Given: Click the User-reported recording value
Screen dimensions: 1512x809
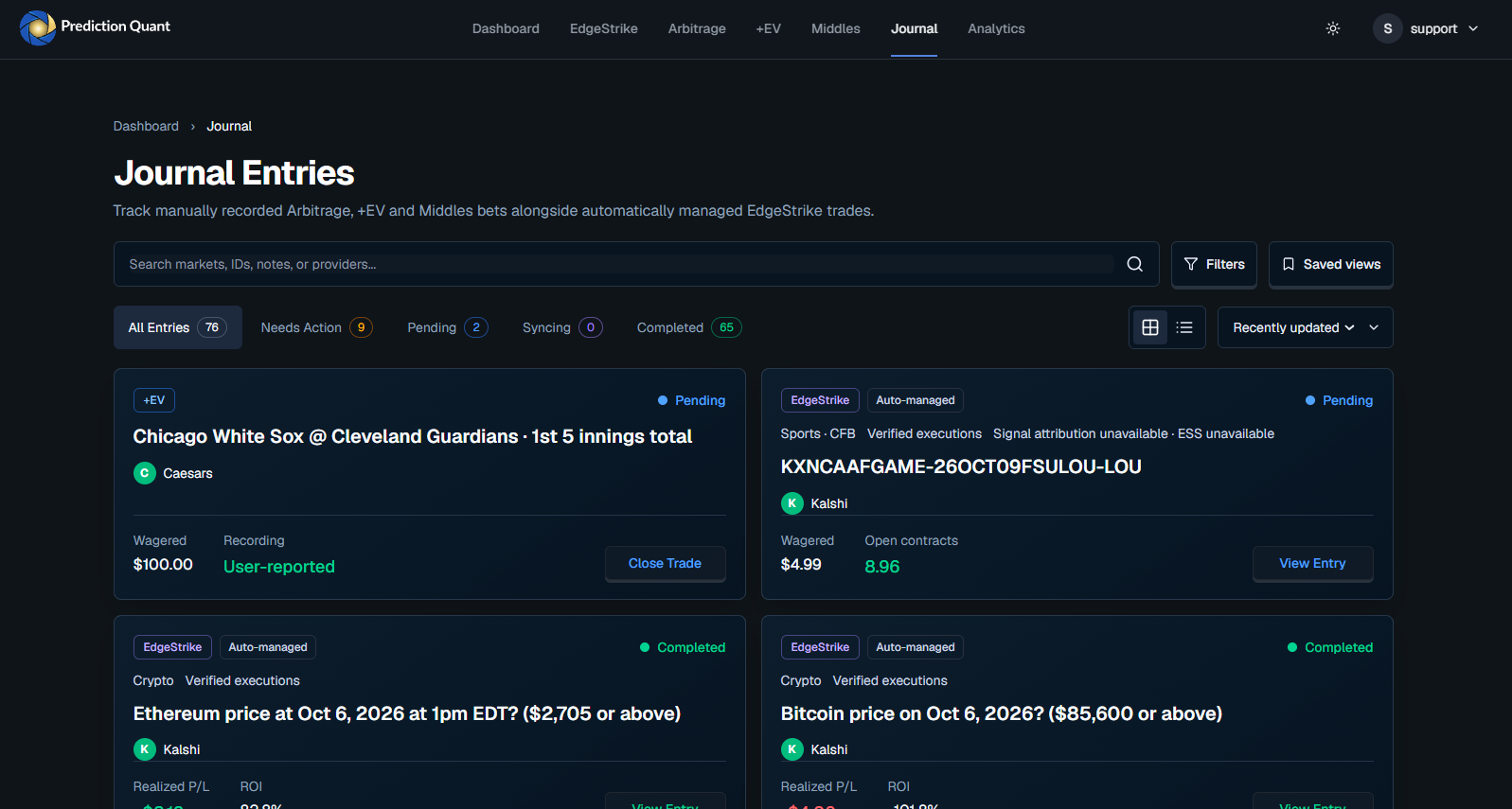Looking at the screenshot, I should pos(279,567).
